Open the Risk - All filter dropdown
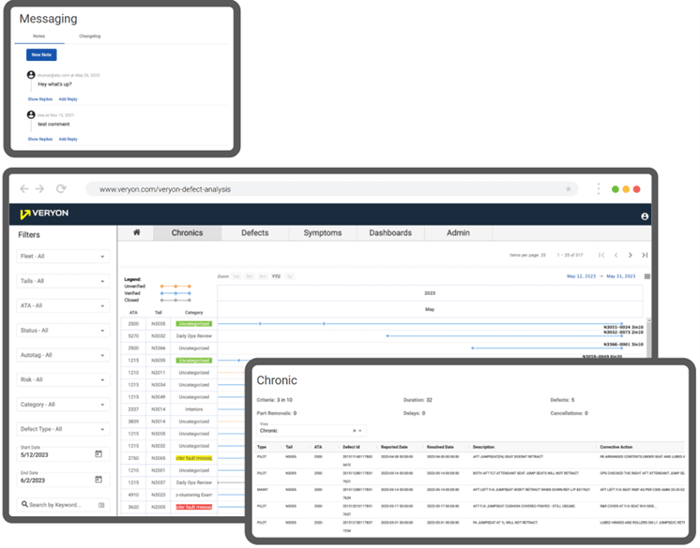 coord(62,380)
